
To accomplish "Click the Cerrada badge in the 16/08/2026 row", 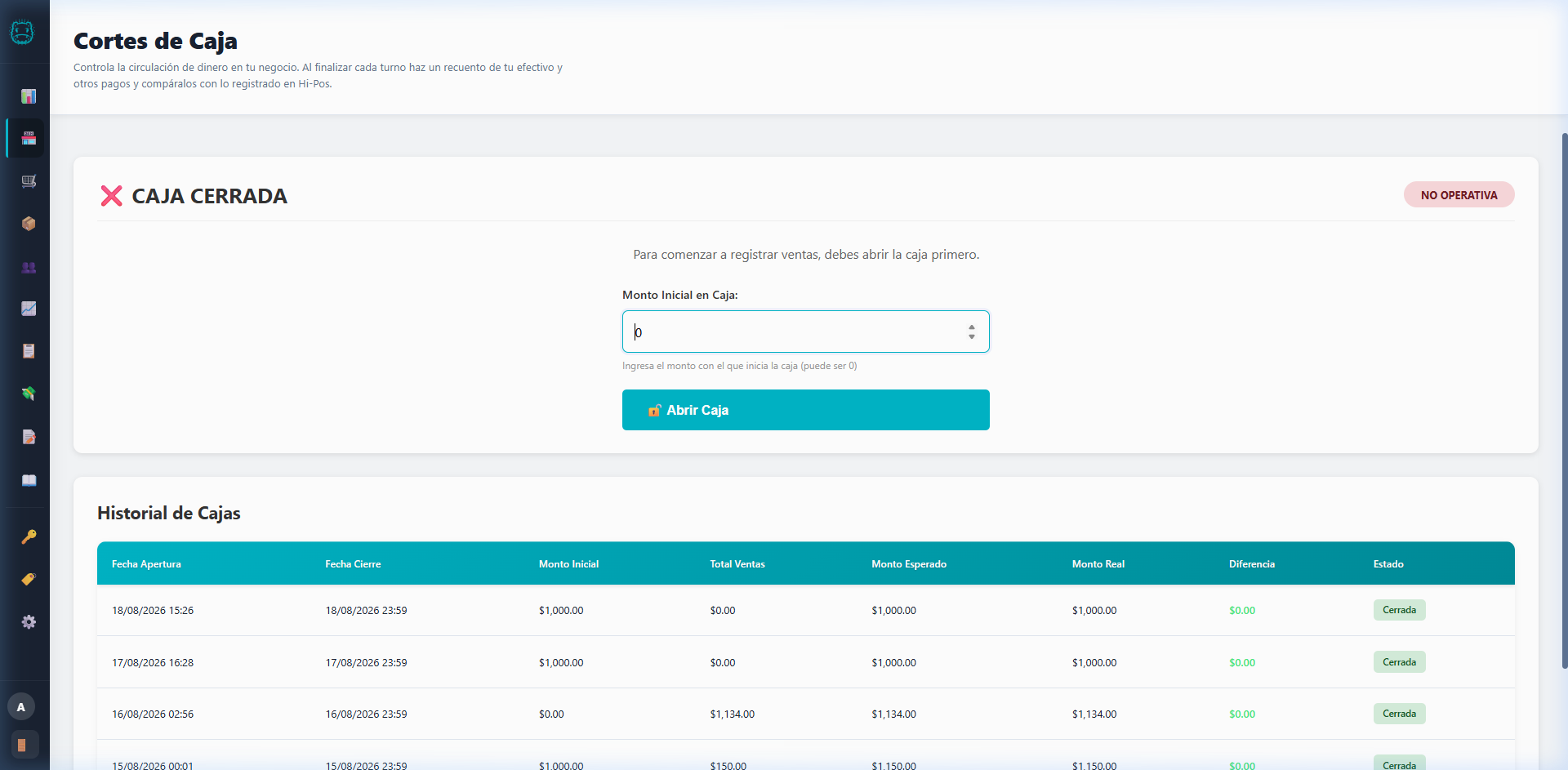I will 1400,714.
